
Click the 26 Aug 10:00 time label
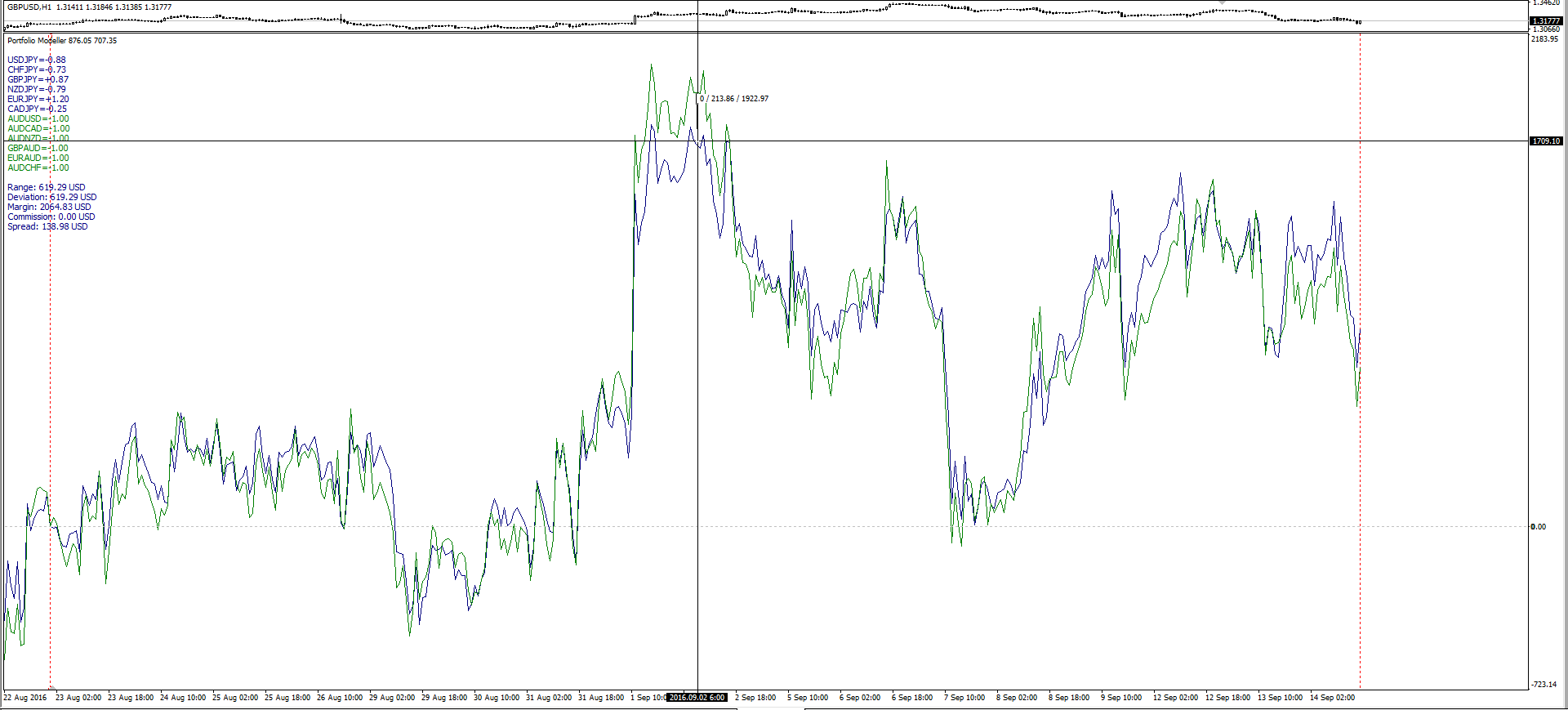pos(340,698)
